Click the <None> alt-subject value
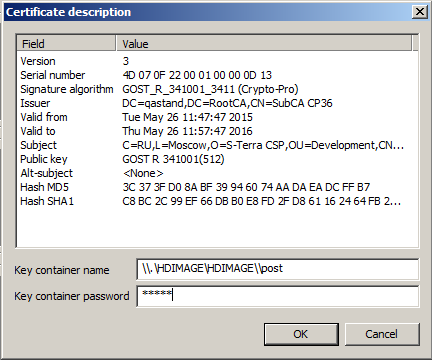 coord(143,173)
